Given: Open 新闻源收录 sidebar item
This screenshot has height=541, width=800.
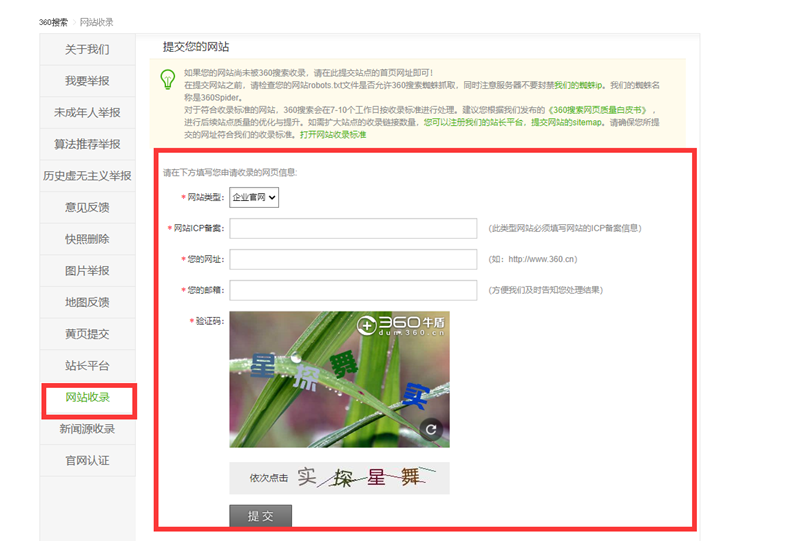Looking at the screenshot, I should [x=87, y=429].
